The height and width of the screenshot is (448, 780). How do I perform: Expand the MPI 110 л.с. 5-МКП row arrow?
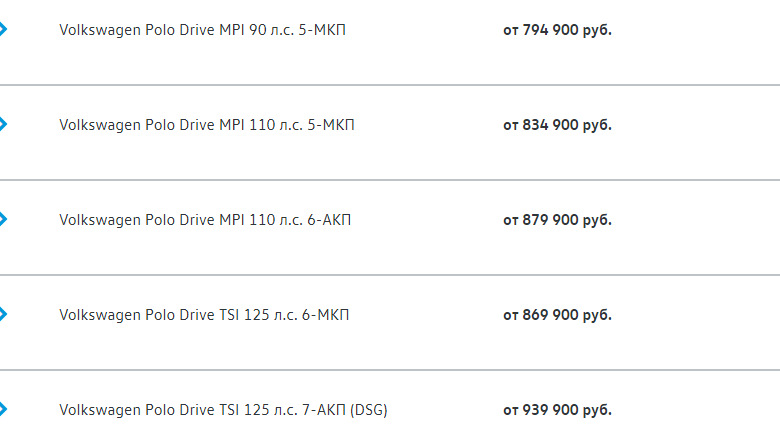3,125
